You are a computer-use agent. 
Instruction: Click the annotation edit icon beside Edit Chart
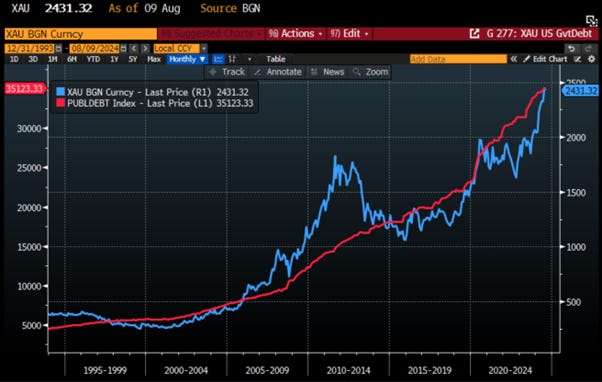(577, 59)
